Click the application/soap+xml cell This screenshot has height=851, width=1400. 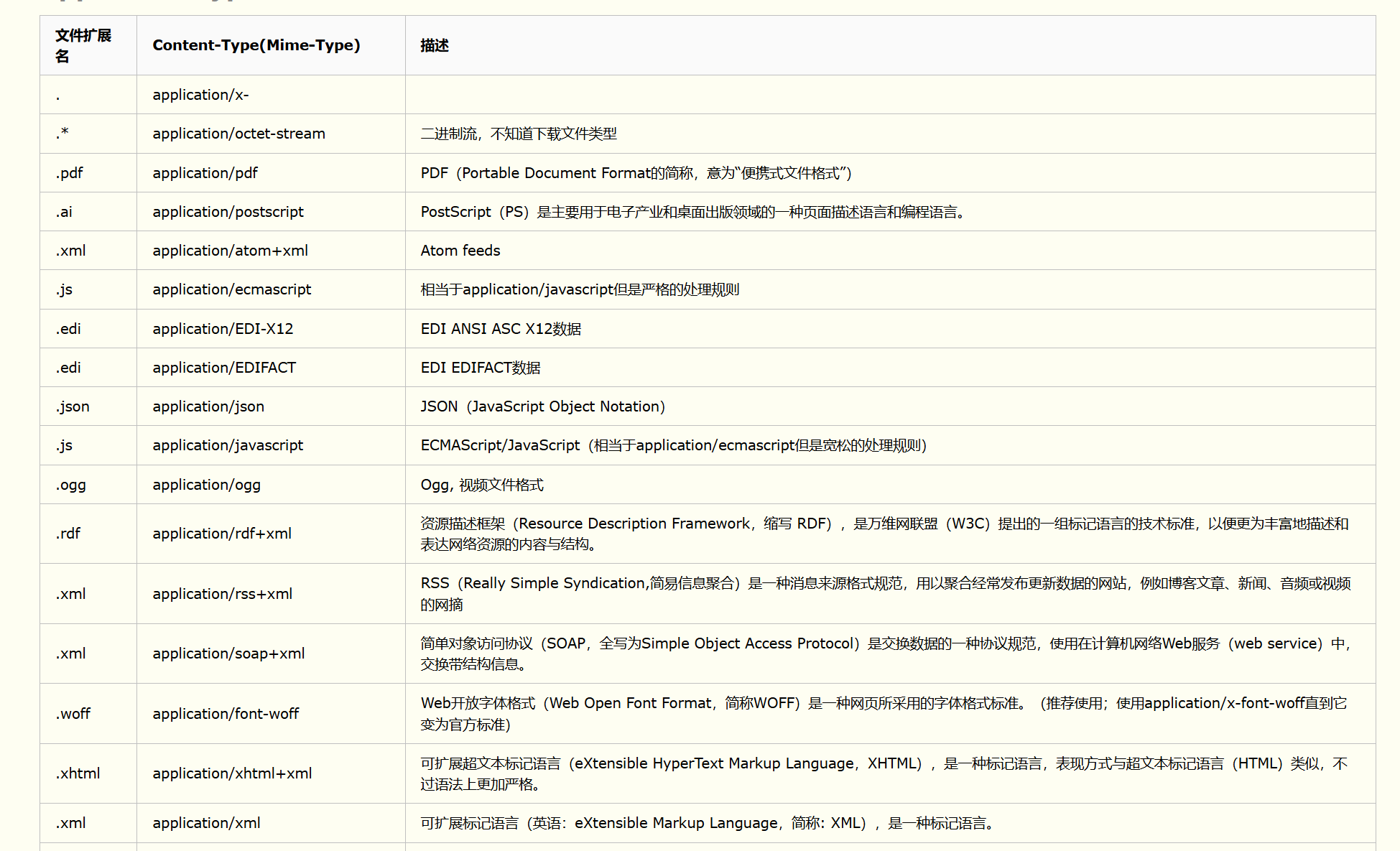(x=228, y=654)
